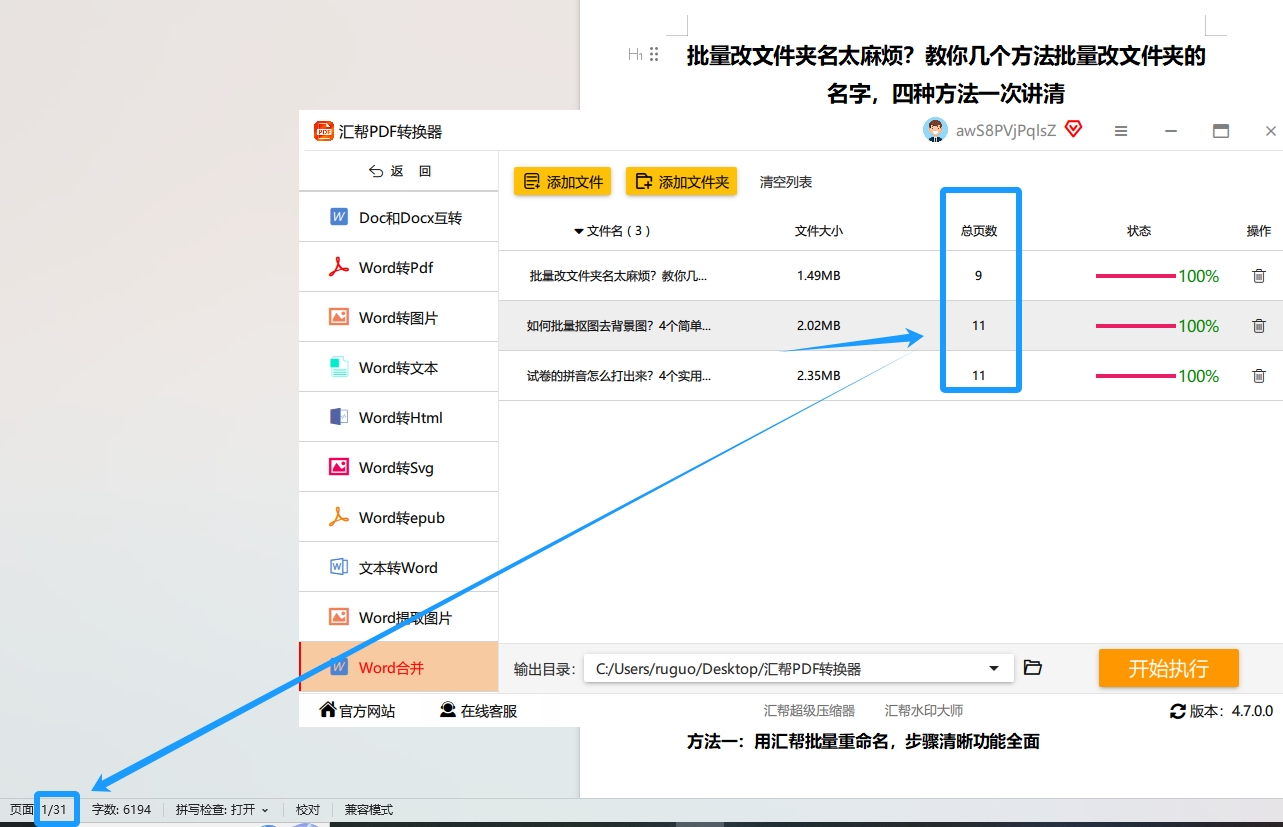Maximize the 汇帮PDF转换器 window
Viewport: 1283px width, 827px height.
(1220, 131)
